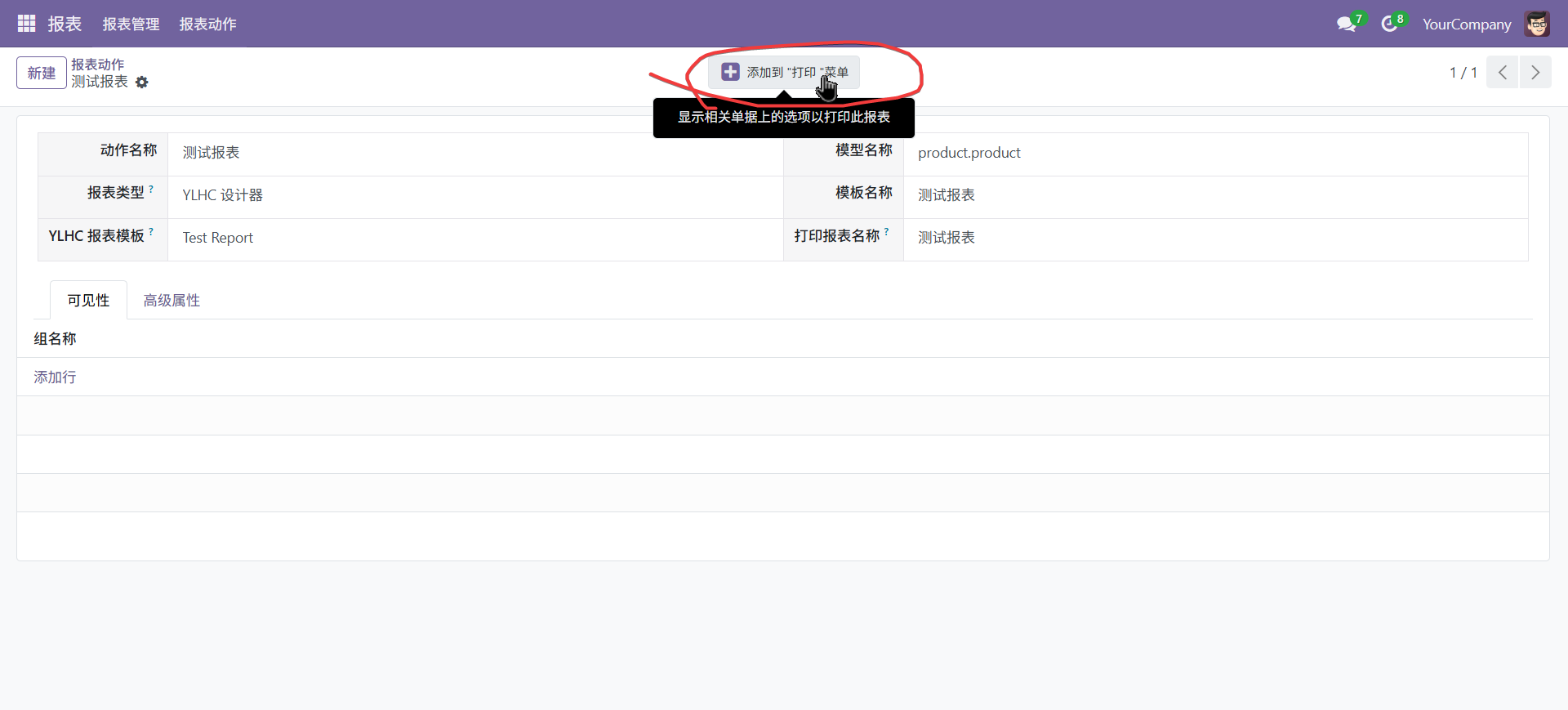Click the 动作名称 input field
Image resolution: width=1568 pixels, height=710 pixels.
[x=474, y=153]
